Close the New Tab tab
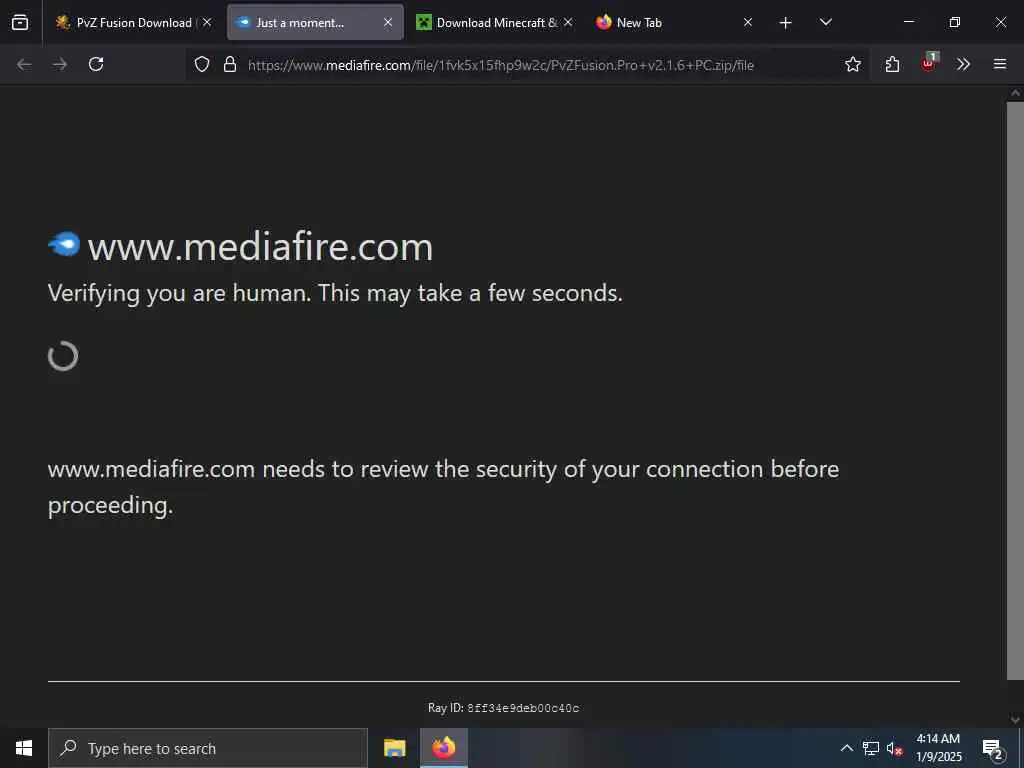1024x768 pixels. (x=748, y=22)
